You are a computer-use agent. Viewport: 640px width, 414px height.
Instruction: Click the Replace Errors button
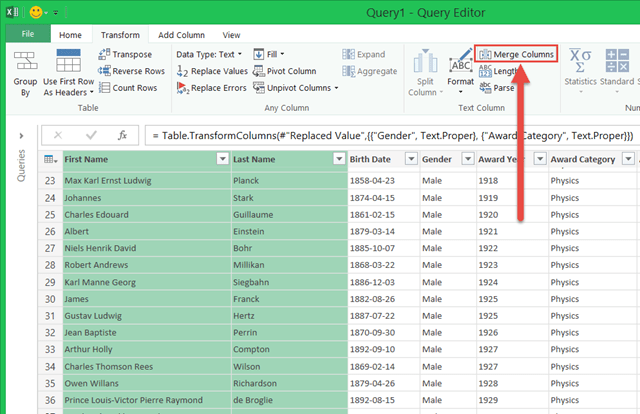(x=211, y=88)
